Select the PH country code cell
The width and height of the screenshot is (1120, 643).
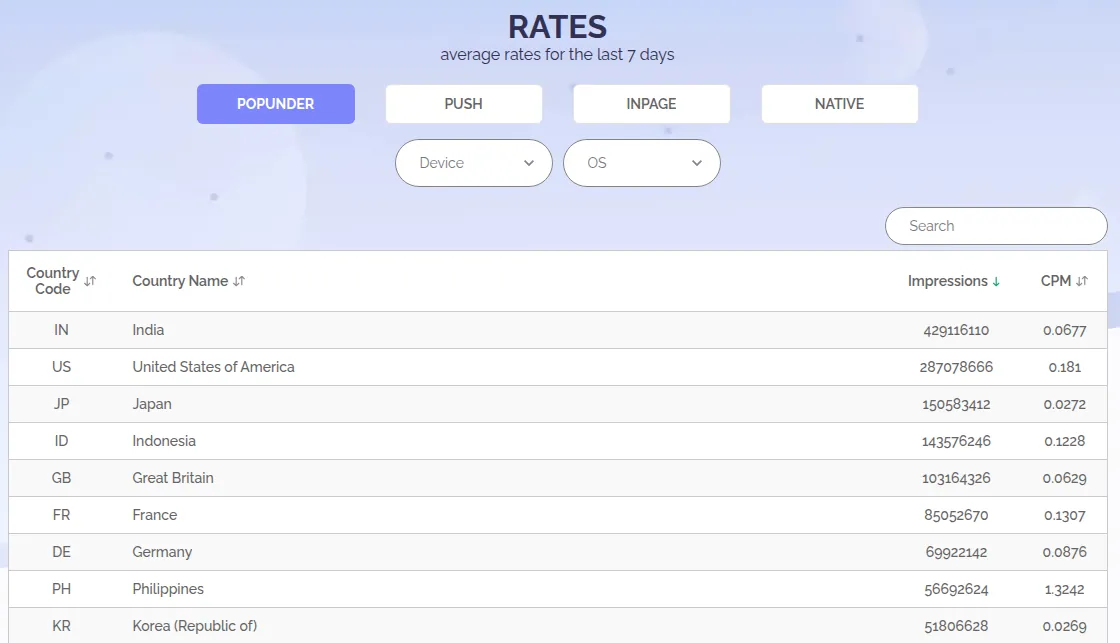coord(61,589)
